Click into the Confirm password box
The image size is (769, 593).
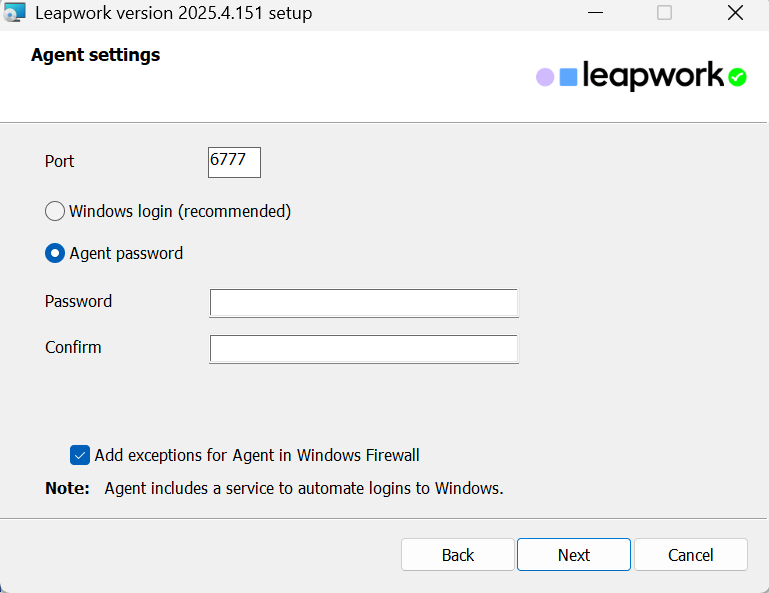pos(363,349)
